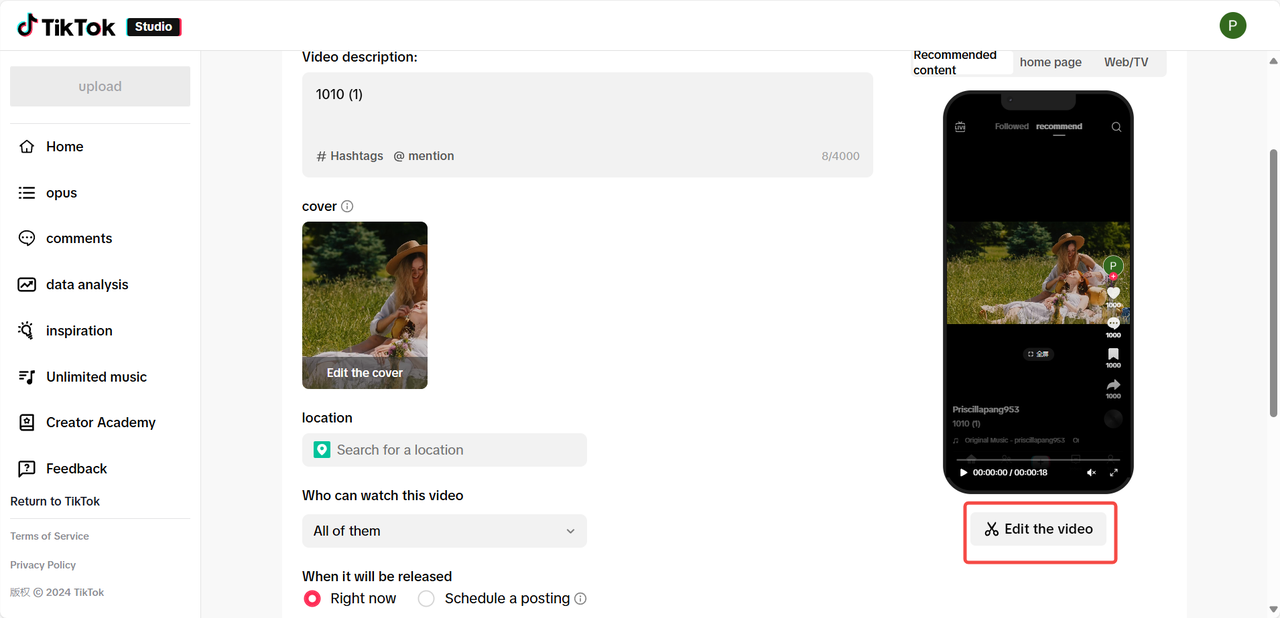Open the profile avatar P menu
The height and width of the screenshot is (618, 1280).
[x=1233, y=26]
